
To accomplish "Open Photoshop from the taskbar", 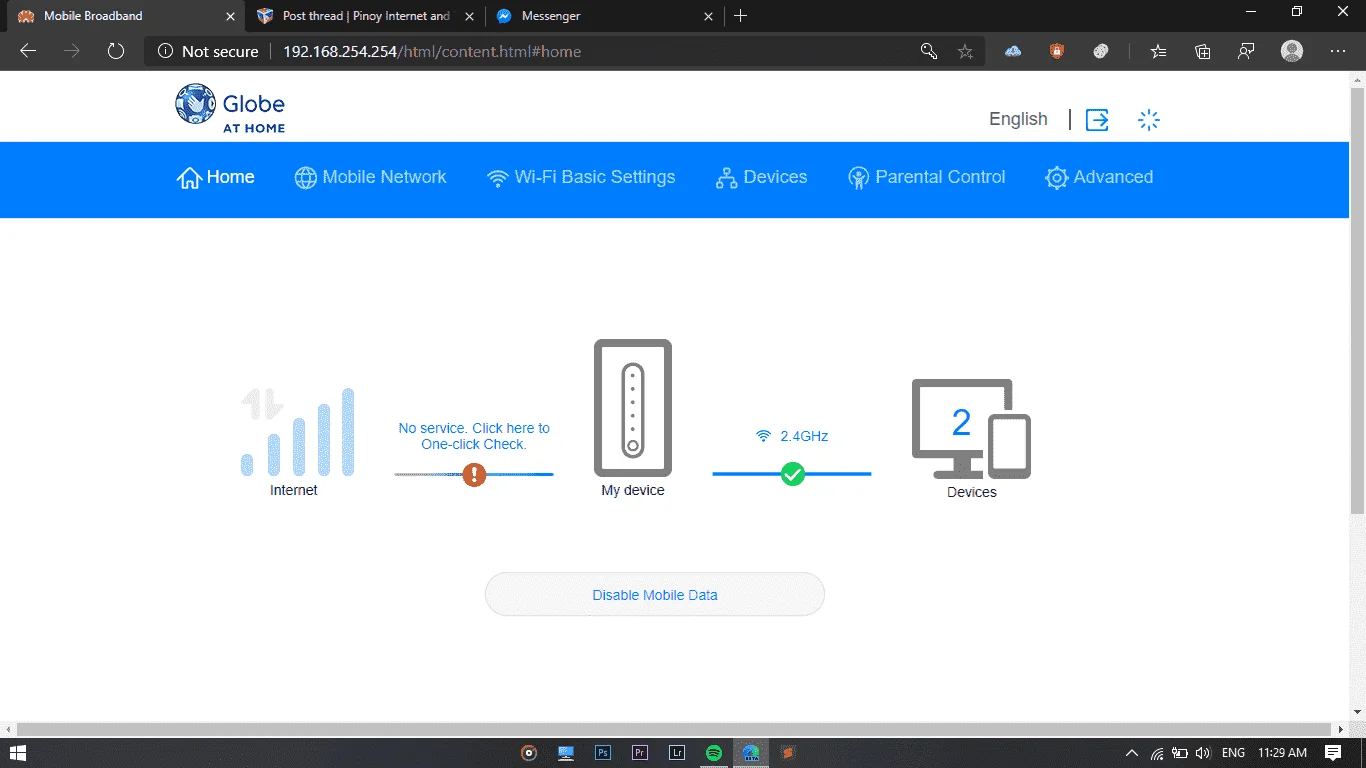I will coord(603,753).
